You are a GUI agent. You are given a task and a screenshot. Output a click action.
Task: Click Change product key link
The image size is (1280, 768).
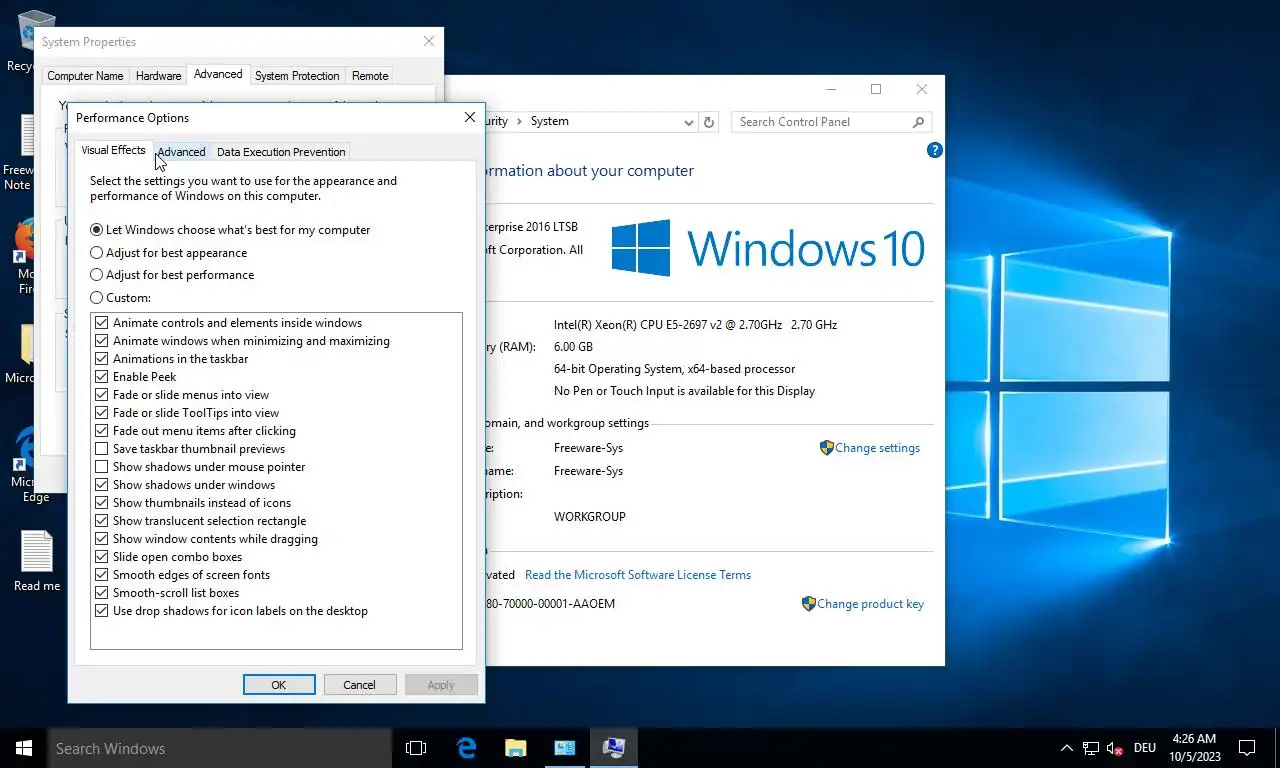click(x=870, y=604)
